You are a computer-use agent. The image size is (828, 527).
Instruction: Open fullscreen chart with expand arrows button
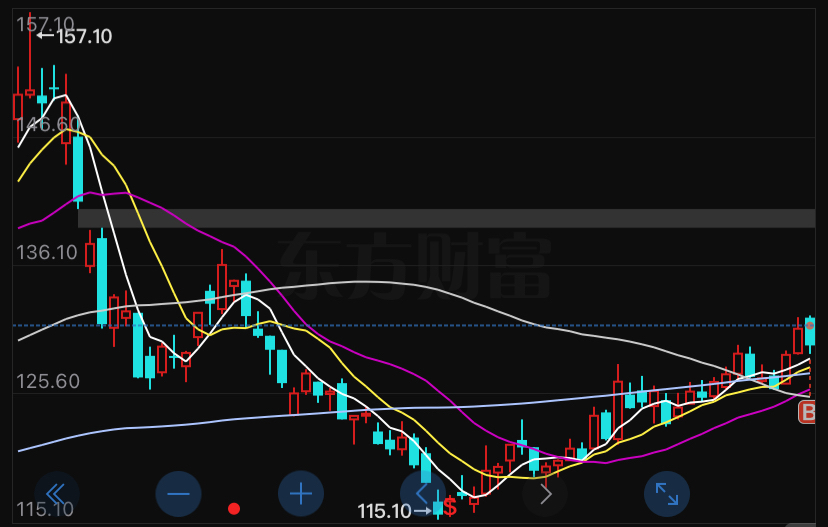coord(667,494)
